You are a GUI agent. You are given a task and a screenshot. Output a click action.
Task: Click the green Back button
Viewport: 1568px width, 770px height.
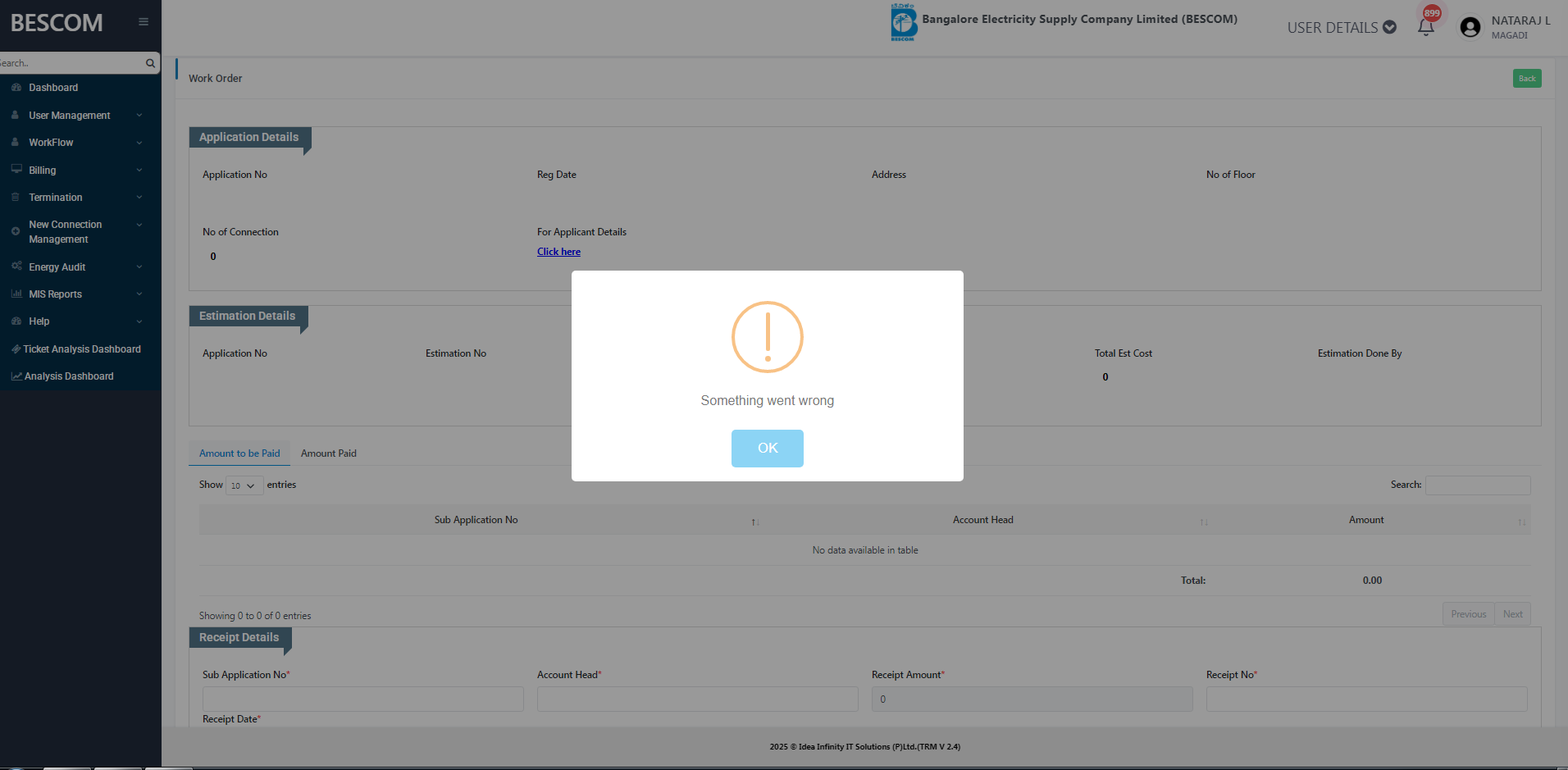tap(1527, 79)
